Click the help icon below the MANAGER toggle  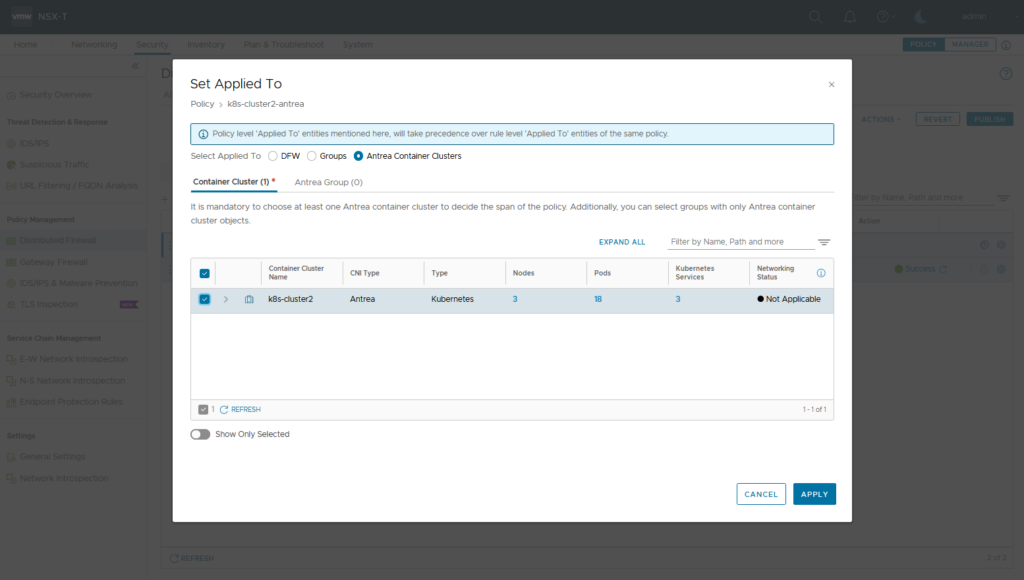click(x=1006, y=74)
